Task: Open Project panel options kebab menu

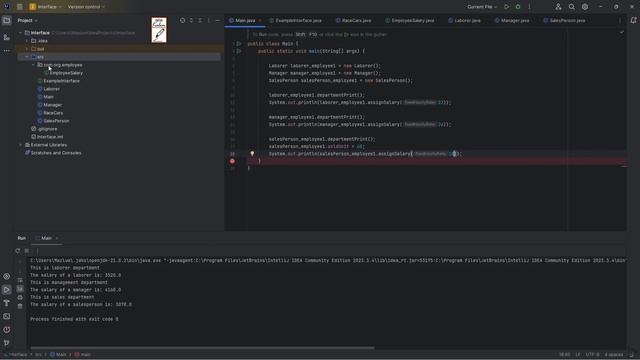Action: (209, 20)
